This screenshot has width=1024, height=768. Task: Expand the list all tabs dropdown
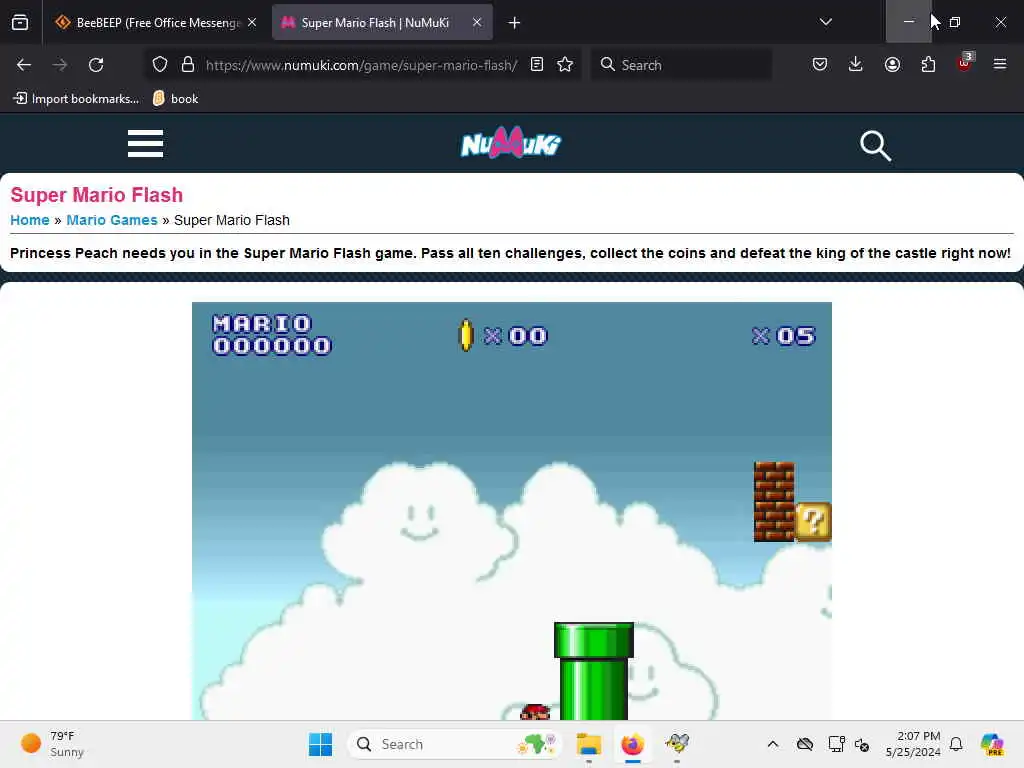pyautogui.click(x=825, y=22)
